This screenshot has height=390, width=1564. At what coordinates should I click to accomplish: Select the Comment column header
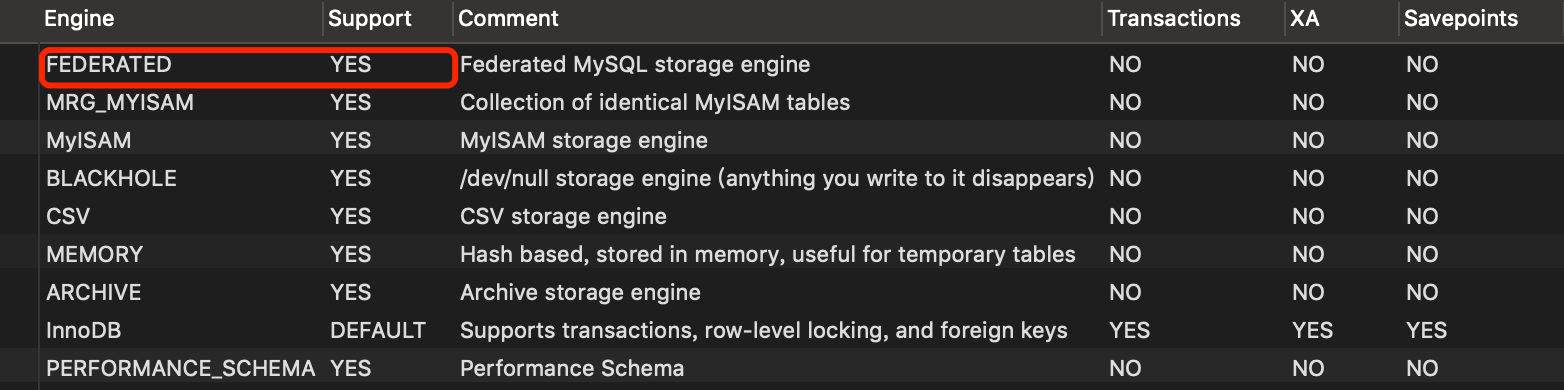pyautogui.click(x=508, y=18)
